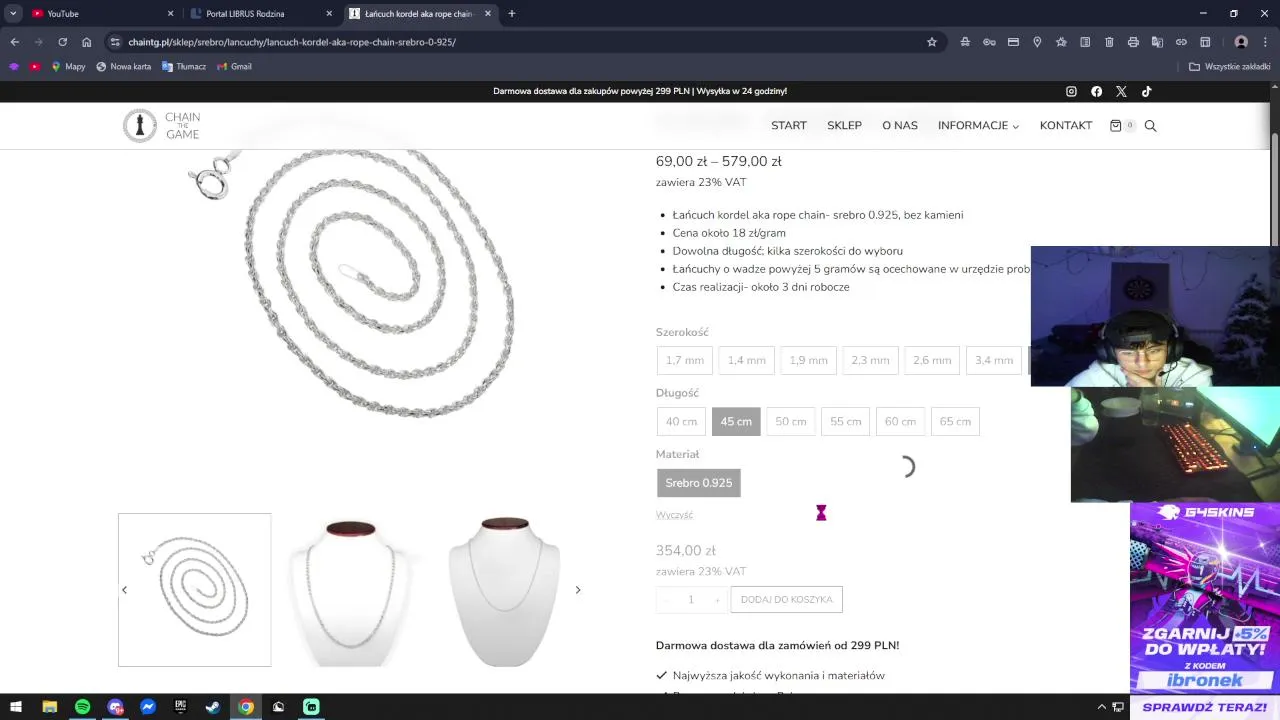
Task: Go to SKLEP in site menu
Action: (844, 125)
